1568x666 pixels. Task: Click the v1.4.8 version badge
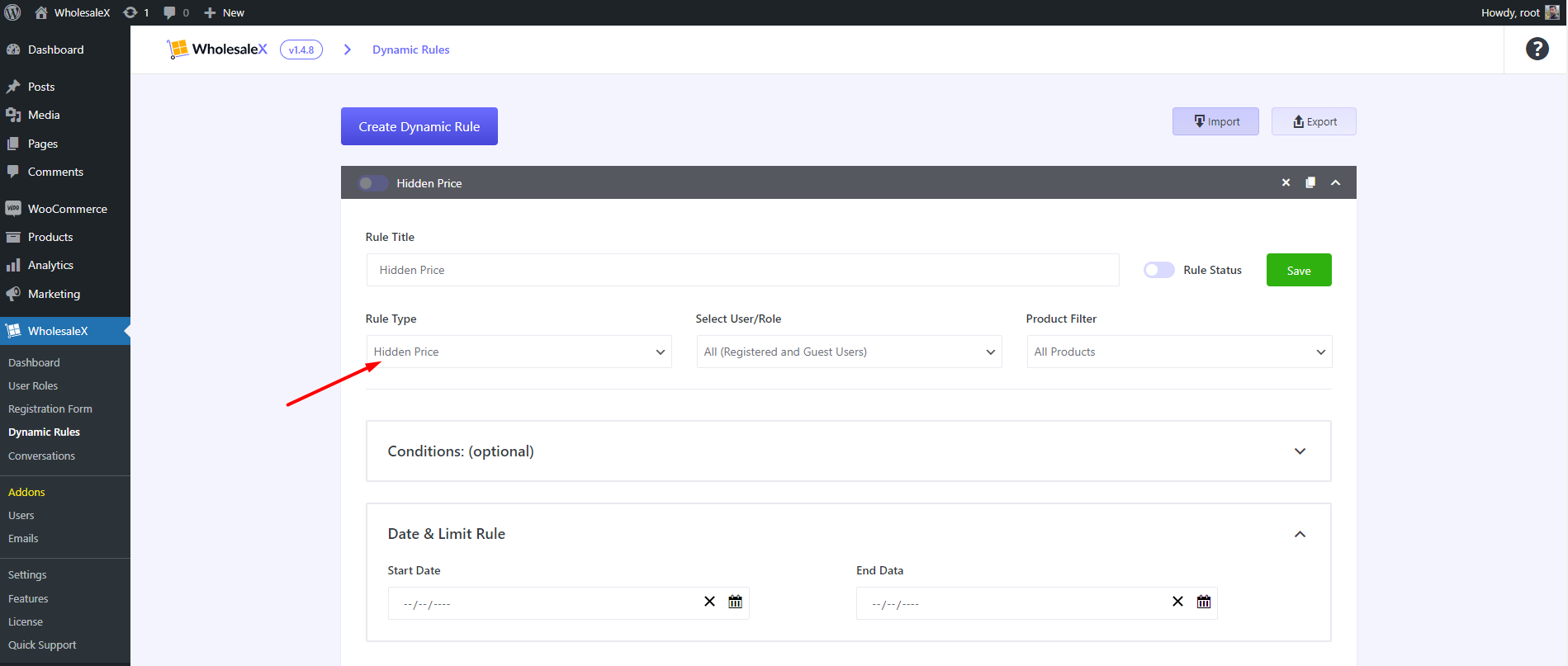[x=301, y=50]
